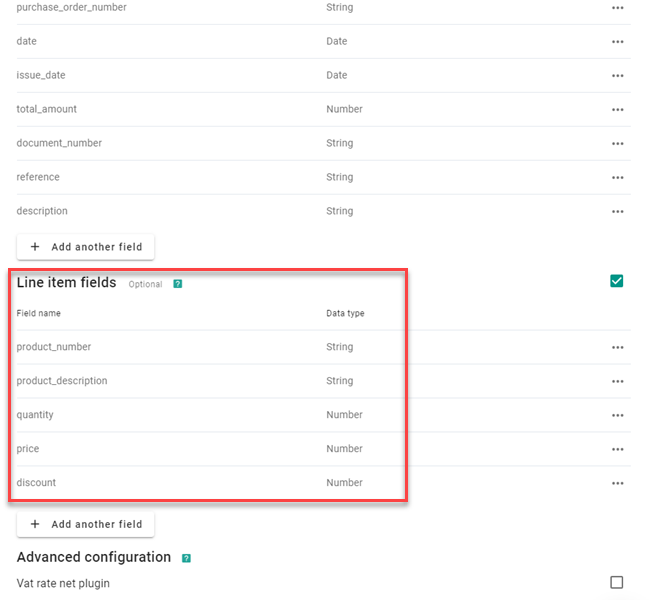Click the Date data type of issue_date
Image resolution: width=650 pixels, height=600 pixels.
coord(337,75)
